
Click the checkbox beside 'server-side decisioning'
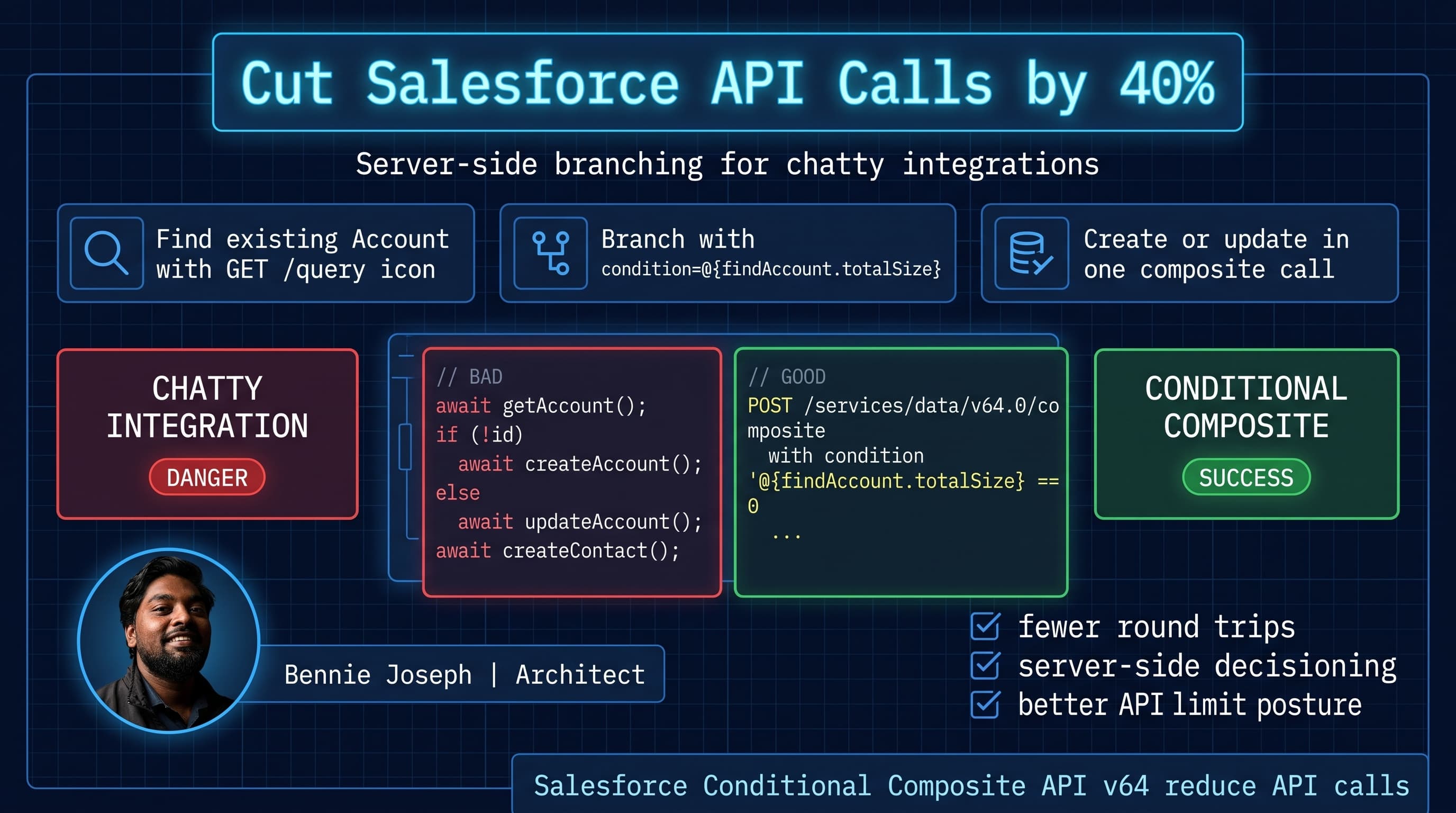(x=985, y=665)
